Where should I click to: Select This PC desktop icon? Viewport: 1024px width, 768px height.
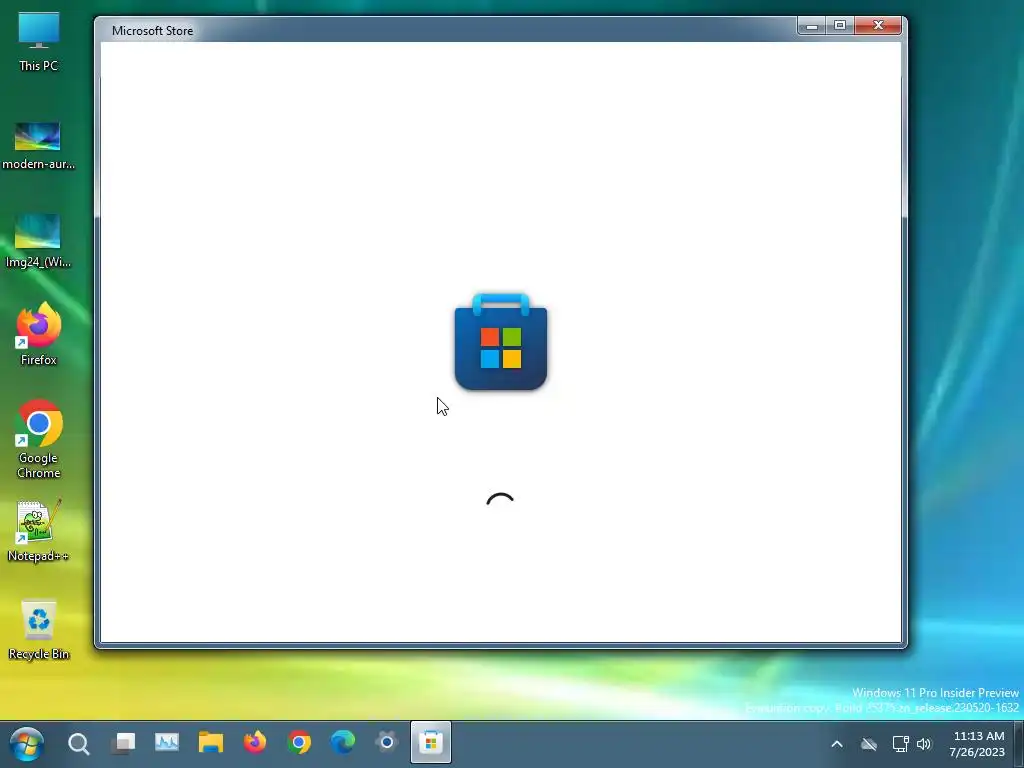coord(39,42)
